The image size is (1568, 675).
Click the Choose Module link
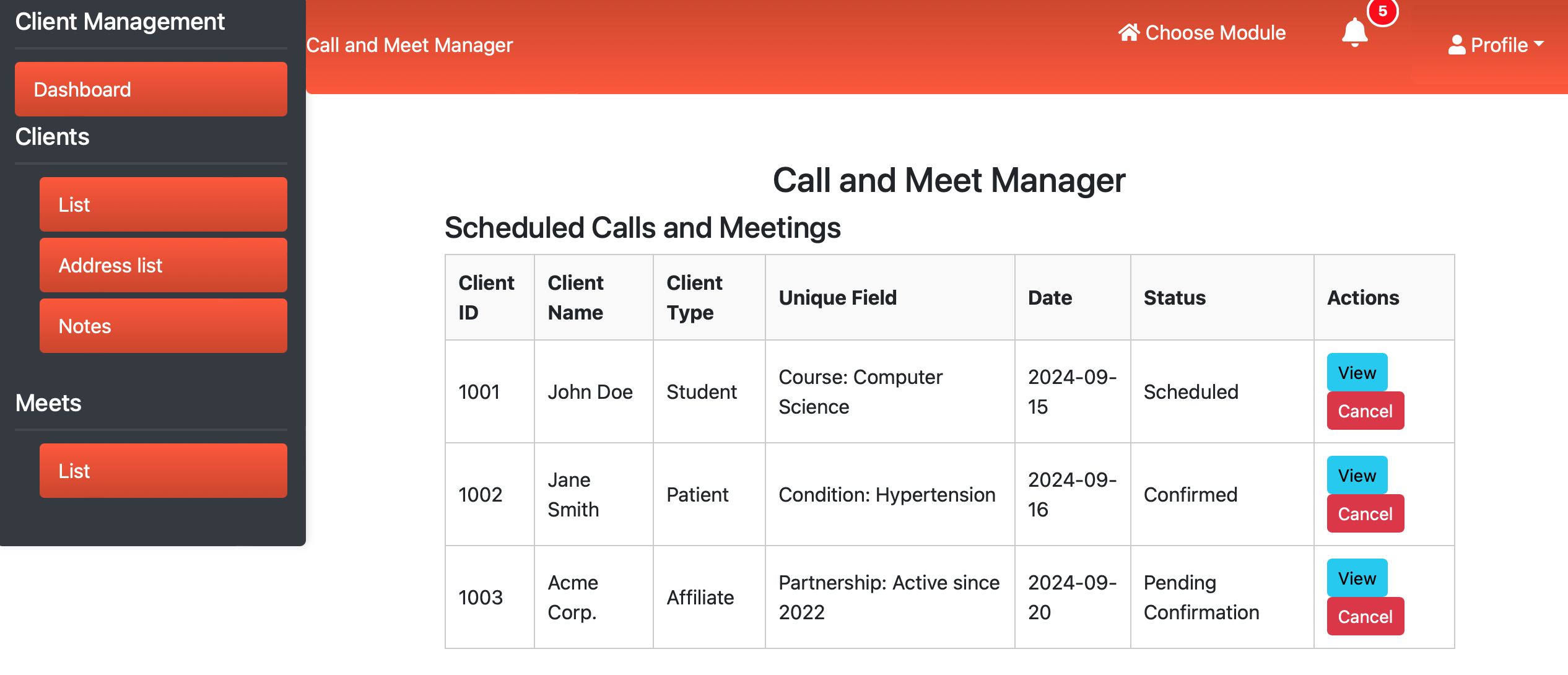[x=1215, y=32]
